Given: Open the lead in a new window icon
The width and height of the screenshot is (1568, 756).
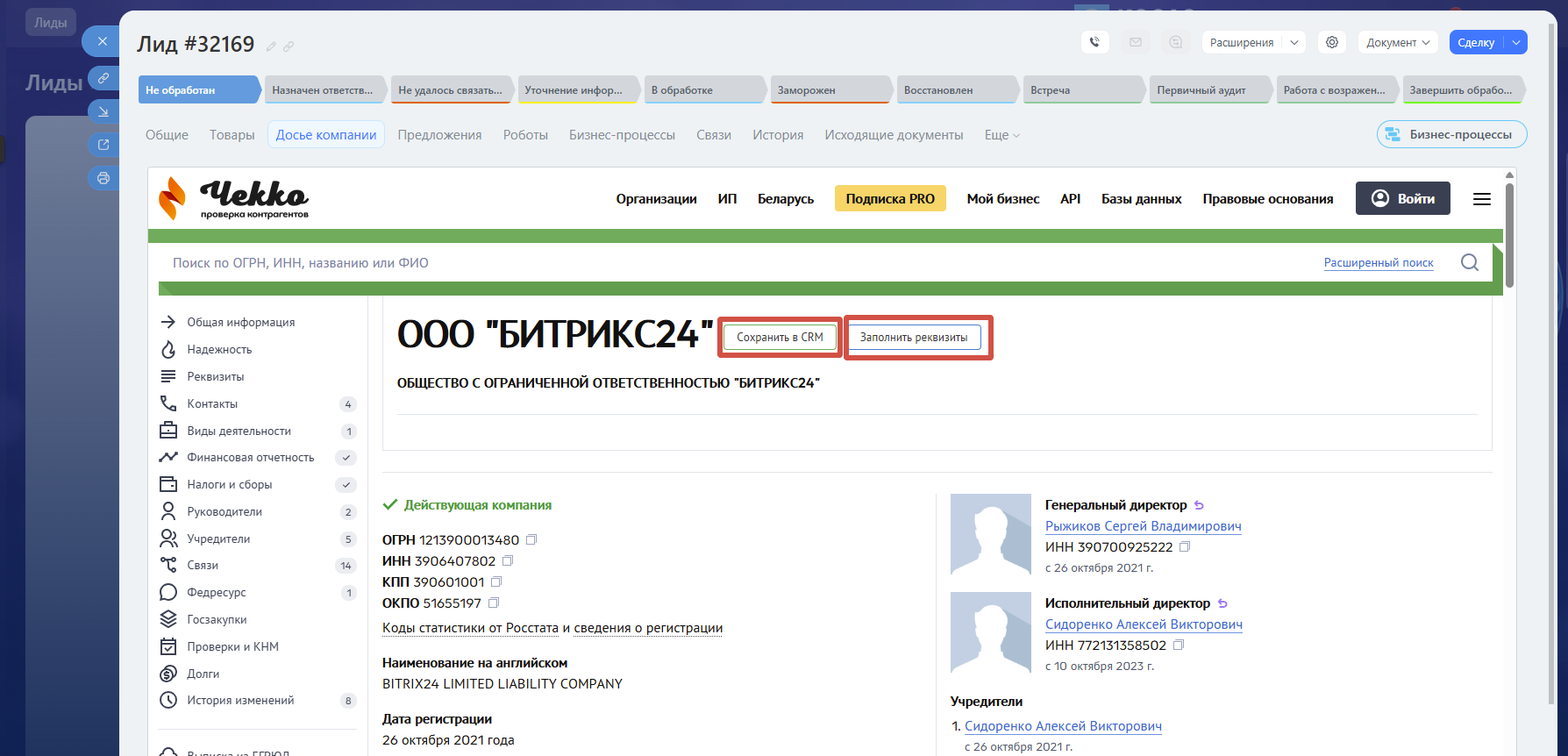Looking at the screenshot, I should [103, 145].
